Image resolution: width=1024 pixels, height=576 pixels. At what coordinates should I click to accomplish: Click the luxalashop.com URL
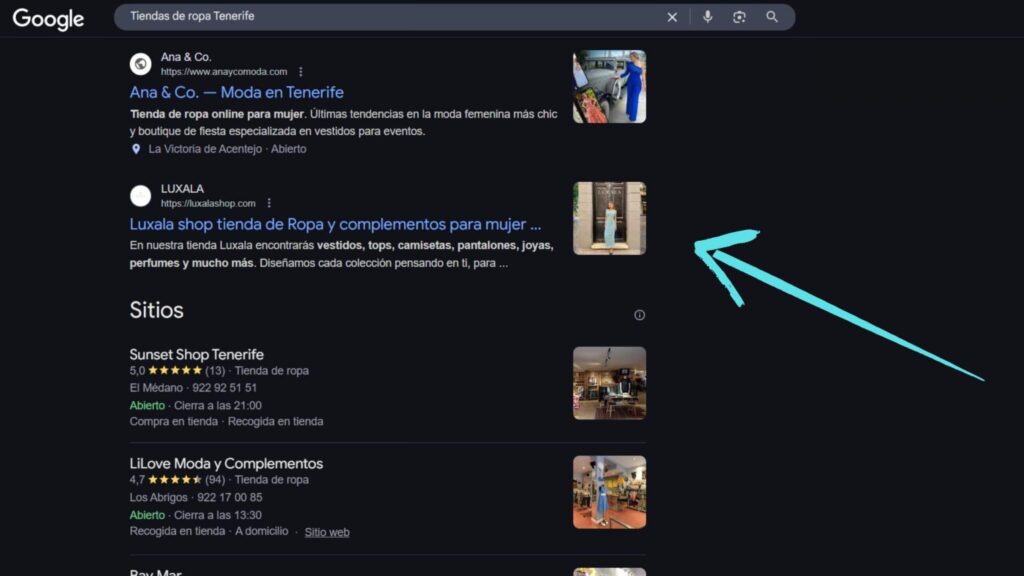[208, 203]
